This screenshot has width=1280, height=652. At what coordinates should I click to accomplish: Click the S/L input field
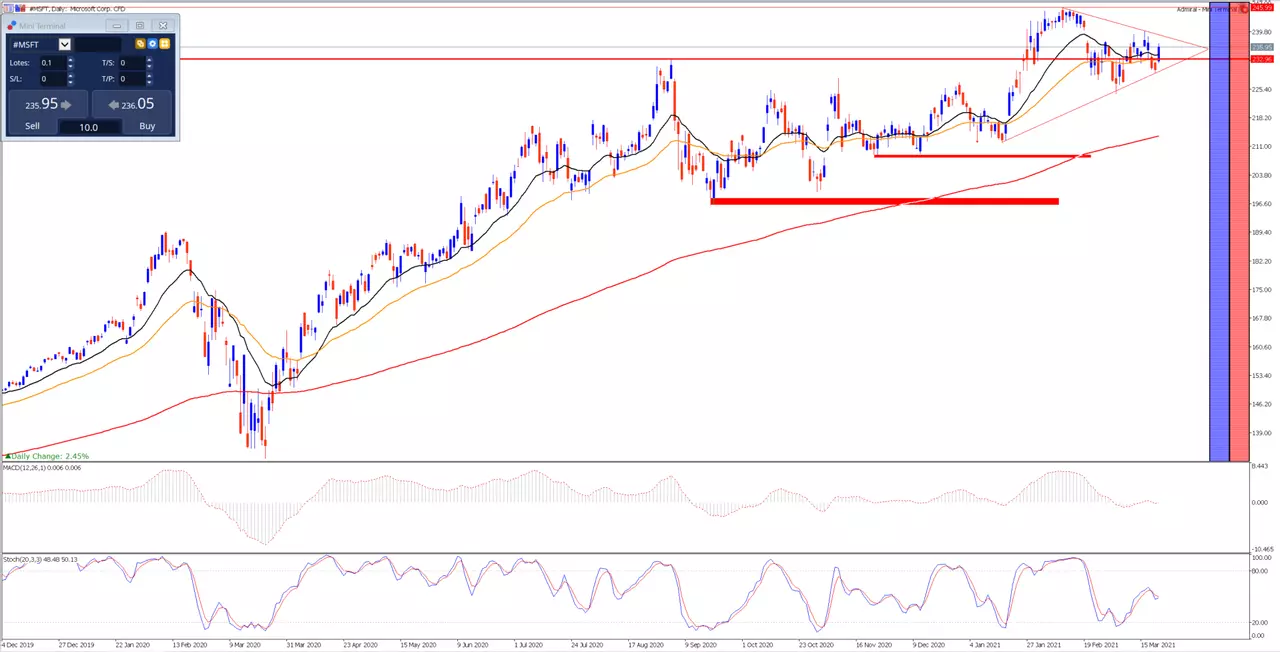pos(53,79)
